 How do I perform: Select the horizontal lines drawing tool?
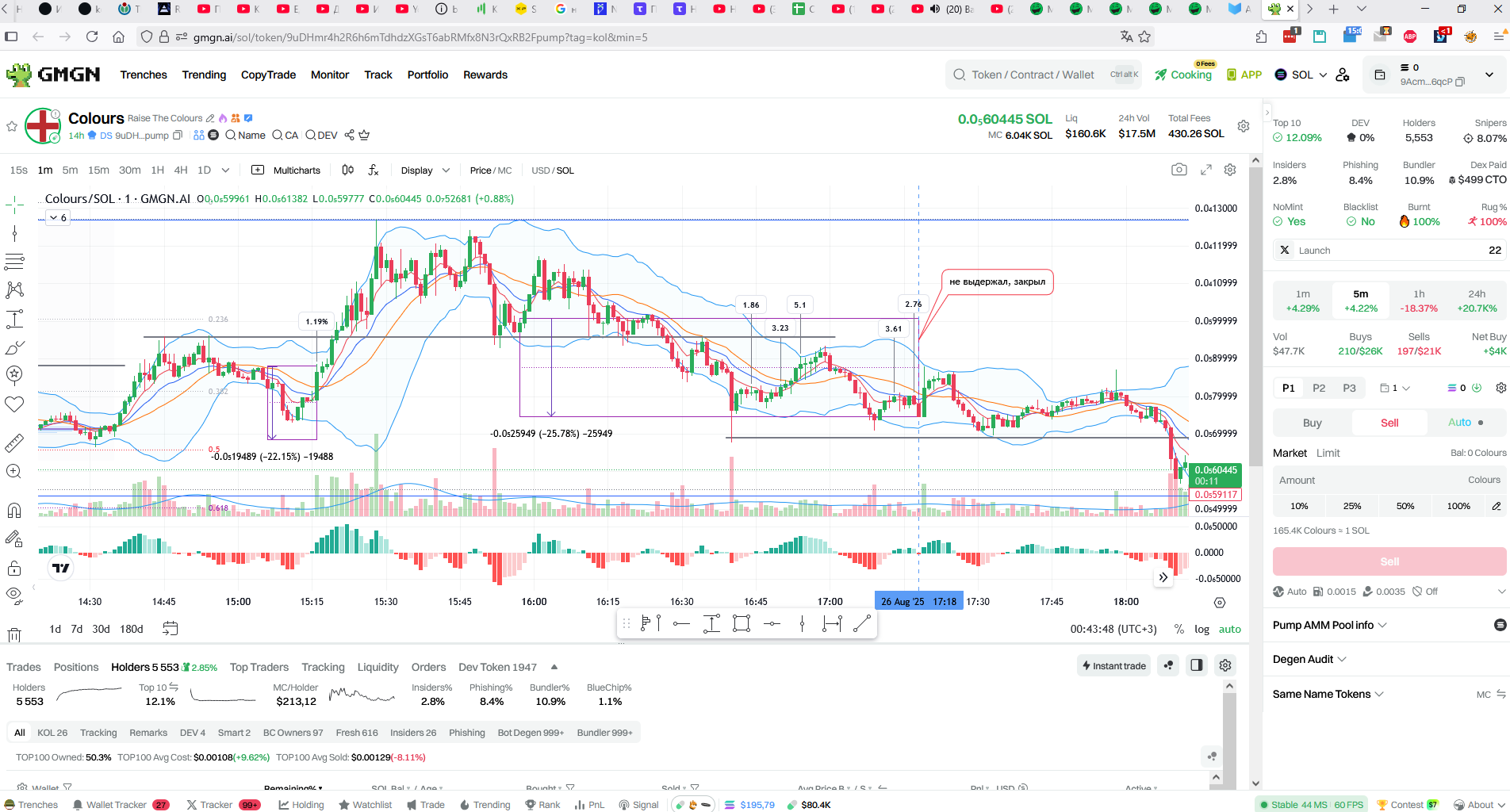pos(14,262)
